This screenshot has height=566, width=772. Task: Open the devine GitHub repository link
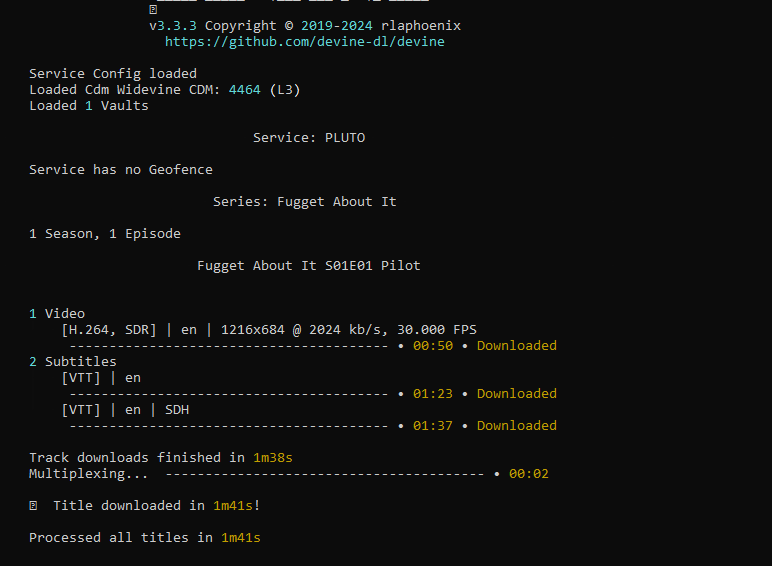tap(304, 42)
